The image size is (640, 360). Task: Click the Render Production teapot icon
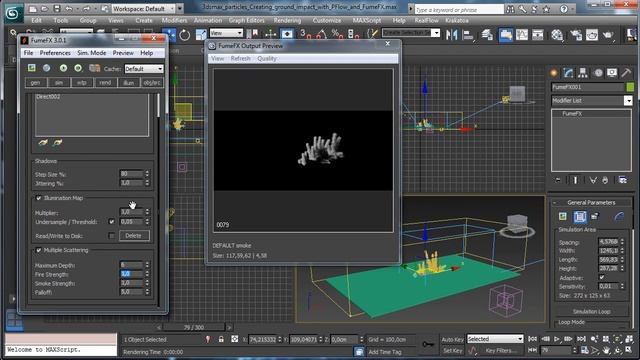click(x=609, y=35)
